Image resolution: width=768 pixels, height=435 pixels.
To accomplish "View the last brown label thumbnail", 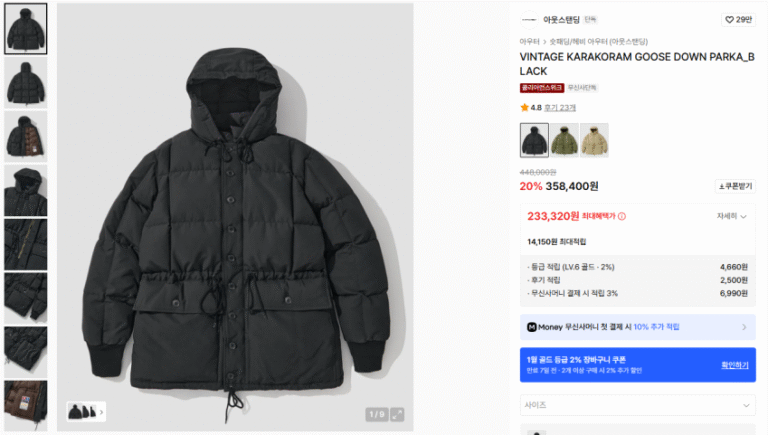I will 26,406.
